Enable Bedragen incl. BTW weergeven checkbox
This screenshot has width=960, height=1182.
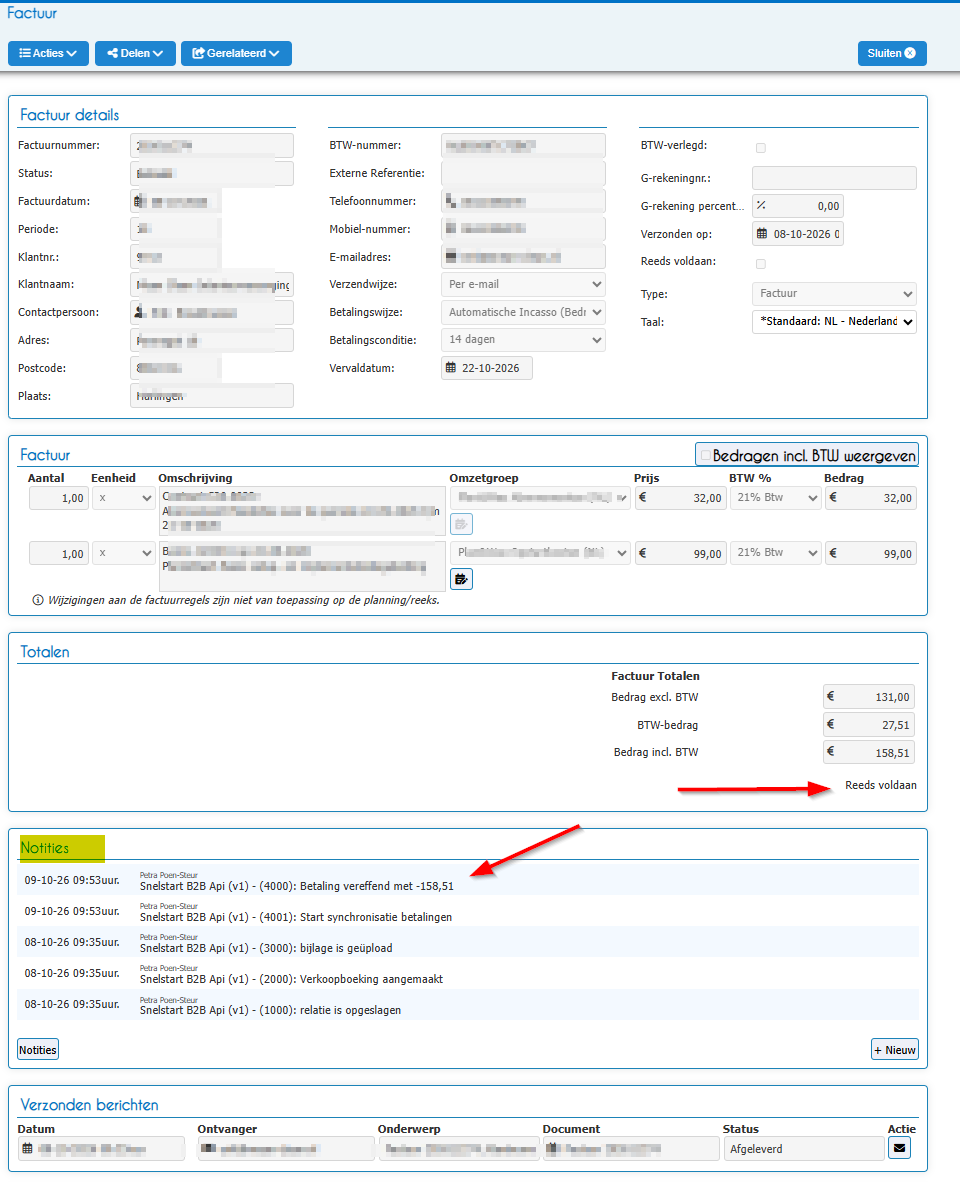tap(705, 455)
